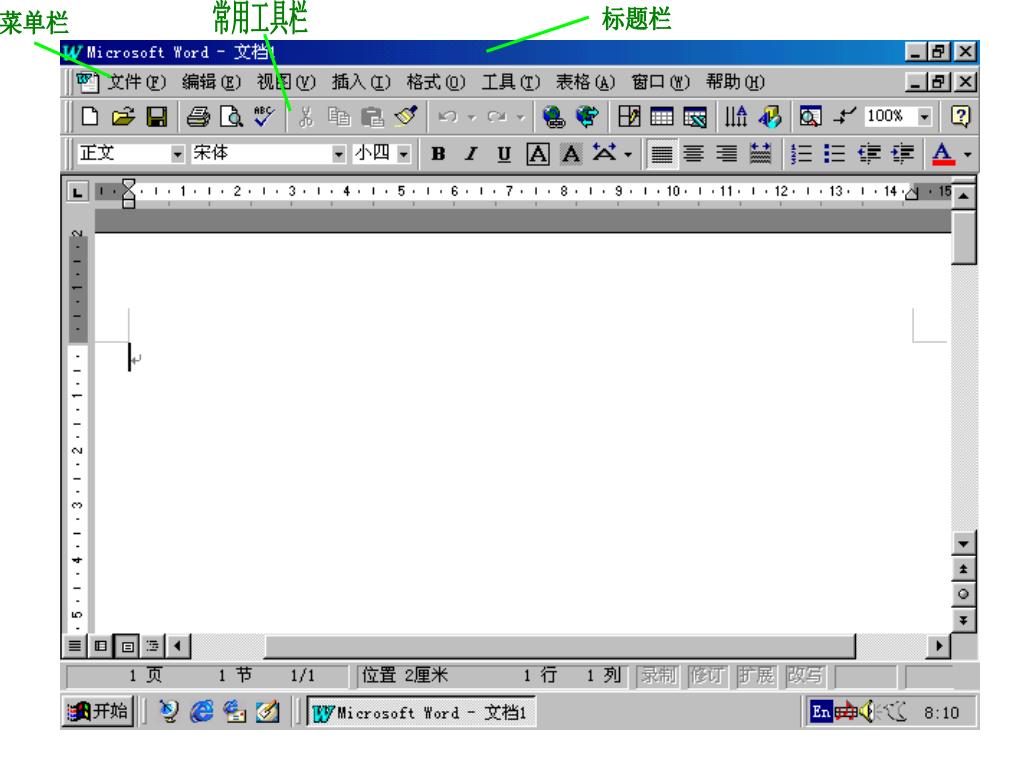Open Tables and Borders tool
Screen dimensions: 1024x768
tap(629, 117)
